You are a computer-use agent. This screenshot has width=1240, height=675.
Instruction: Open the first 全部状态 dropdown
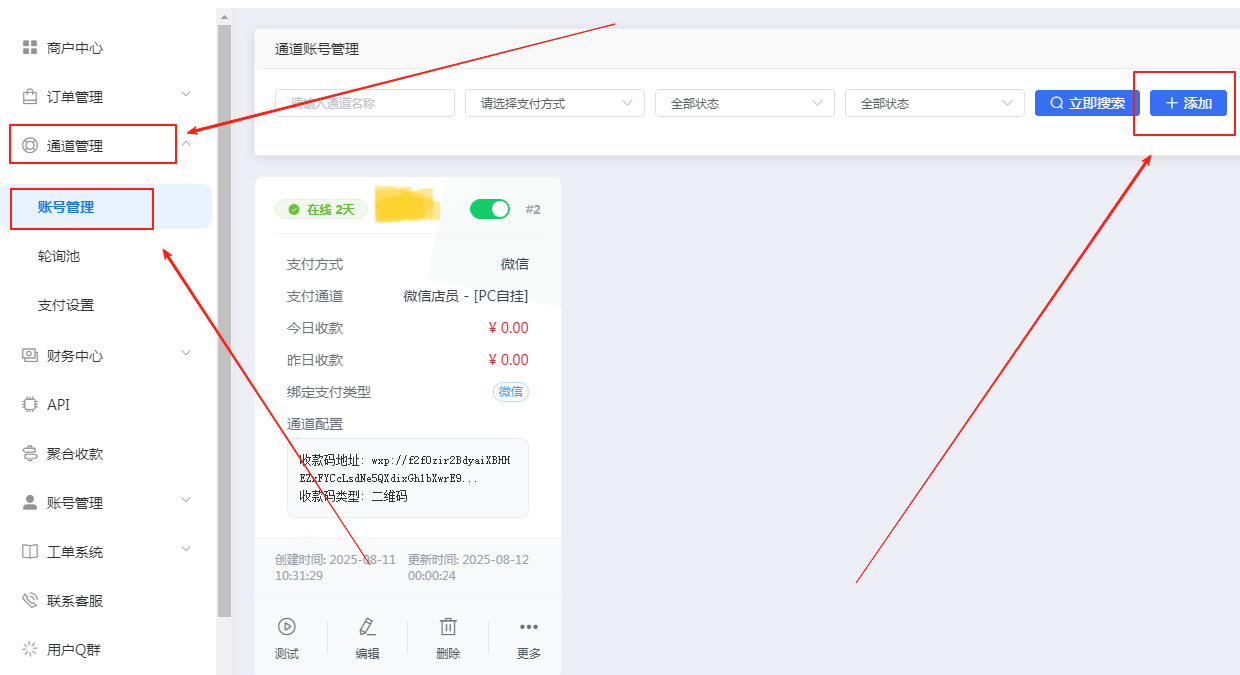(745, 103)
